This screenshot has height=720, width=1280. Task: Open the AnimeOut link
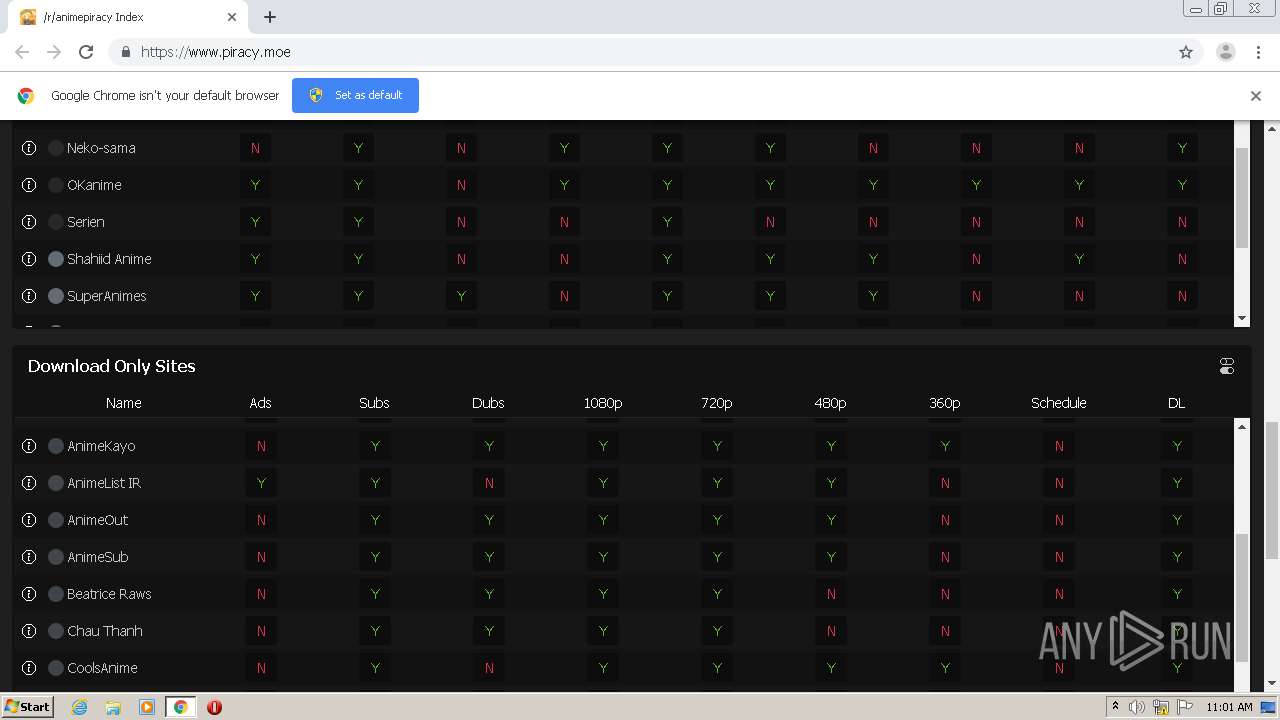click(98, 520)
